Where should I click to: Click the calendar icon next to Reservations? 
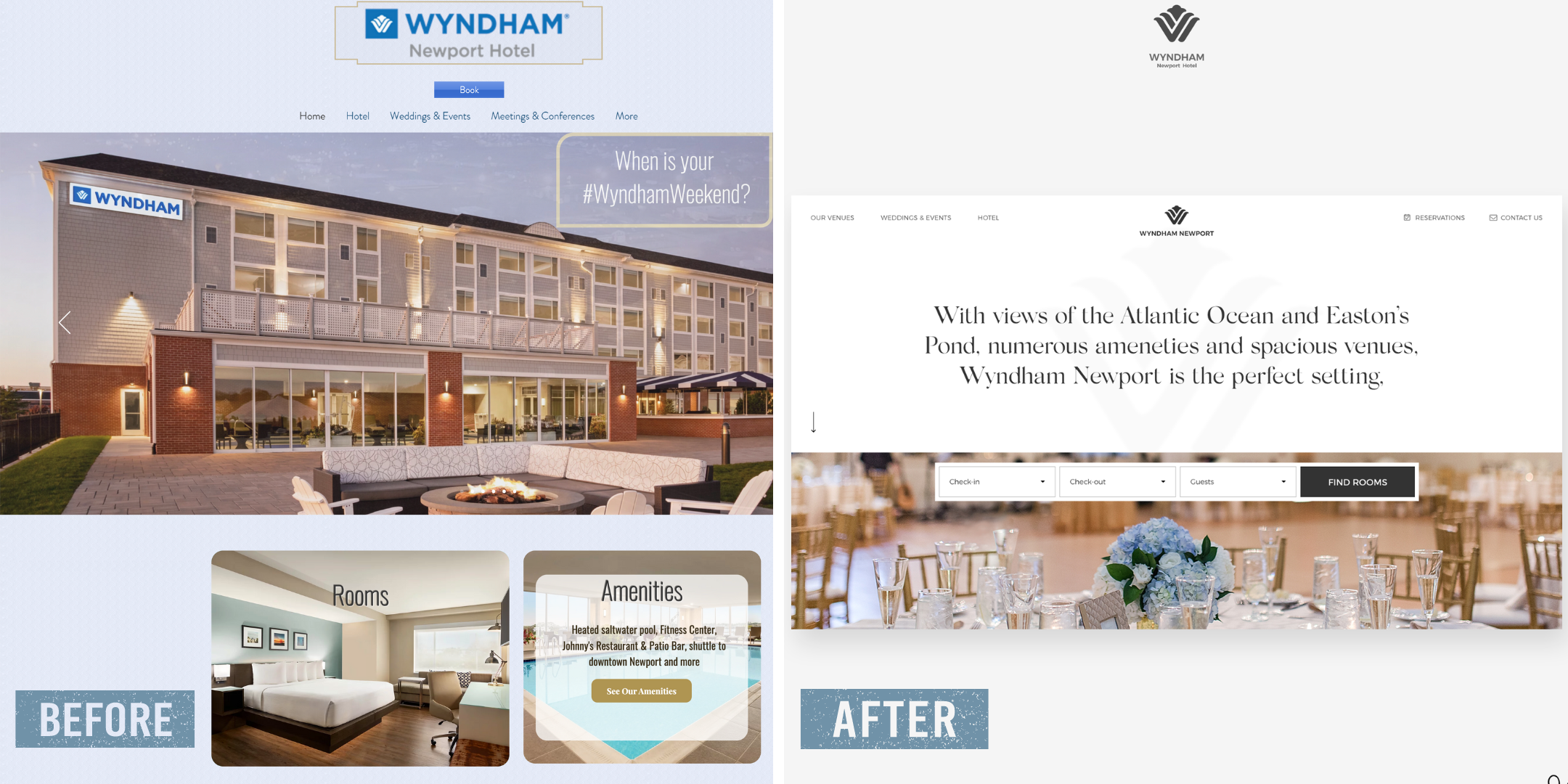point(1407,217)
